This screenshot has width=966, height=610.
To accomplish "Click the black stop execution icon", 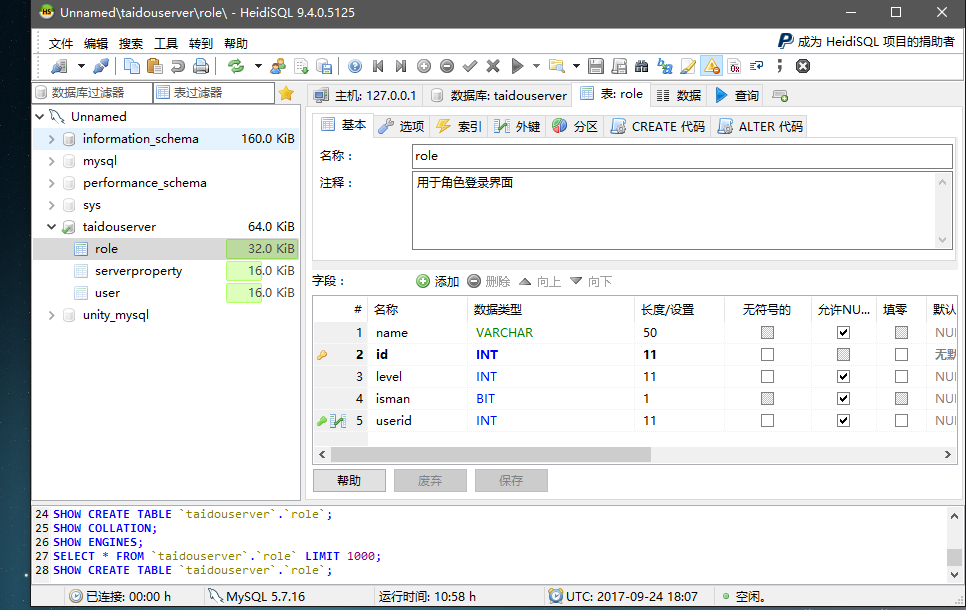I will (x=803, y=66).
